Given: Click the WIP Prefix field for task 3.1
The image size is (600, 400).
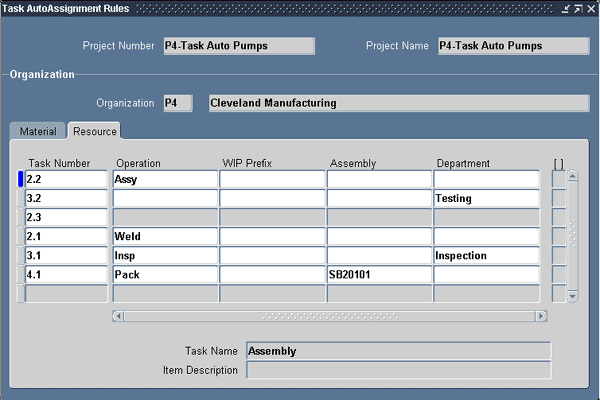Looking at the screenshot, I should pyautogui.click(x=272, y=255).
